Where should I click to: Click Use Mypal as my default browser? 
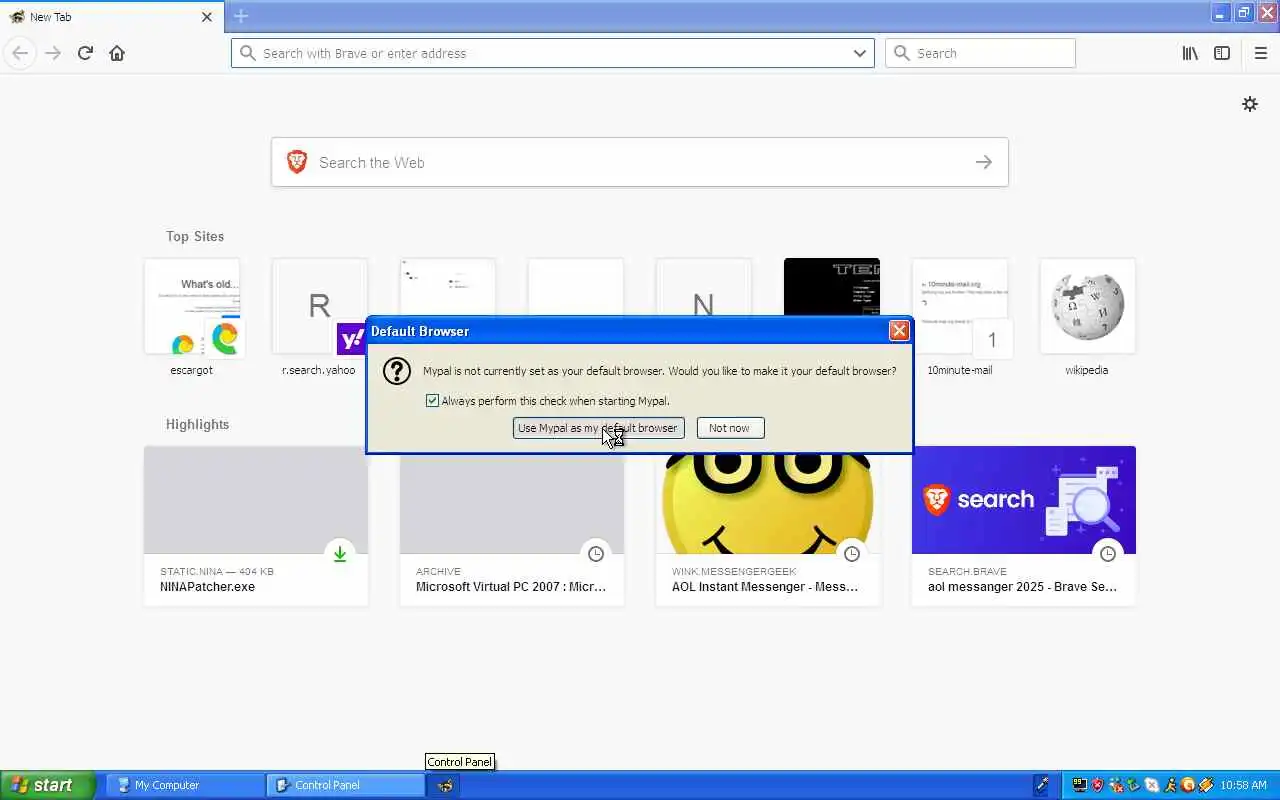tap(598, 428)
